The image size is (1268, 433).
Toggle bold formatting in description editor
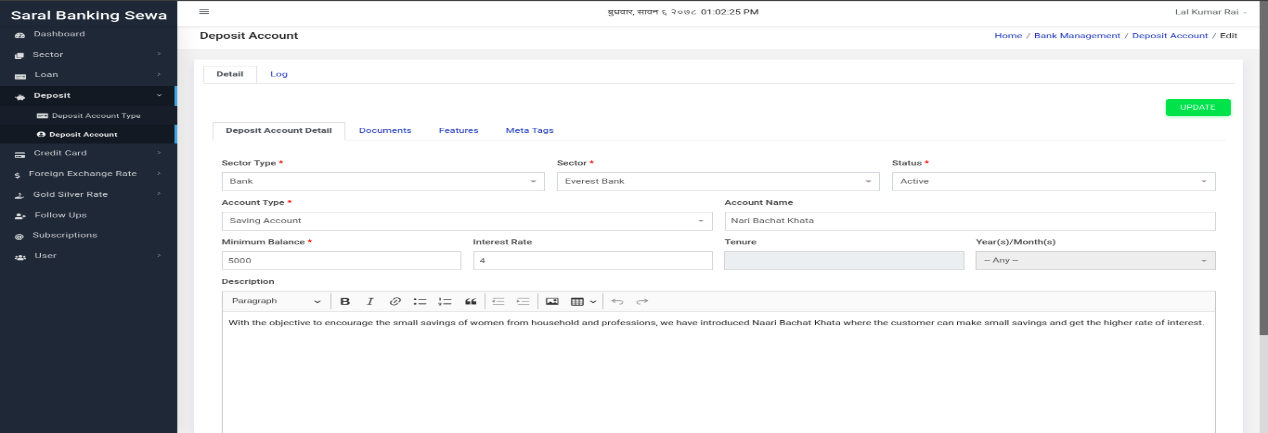(x=345, y=301)
